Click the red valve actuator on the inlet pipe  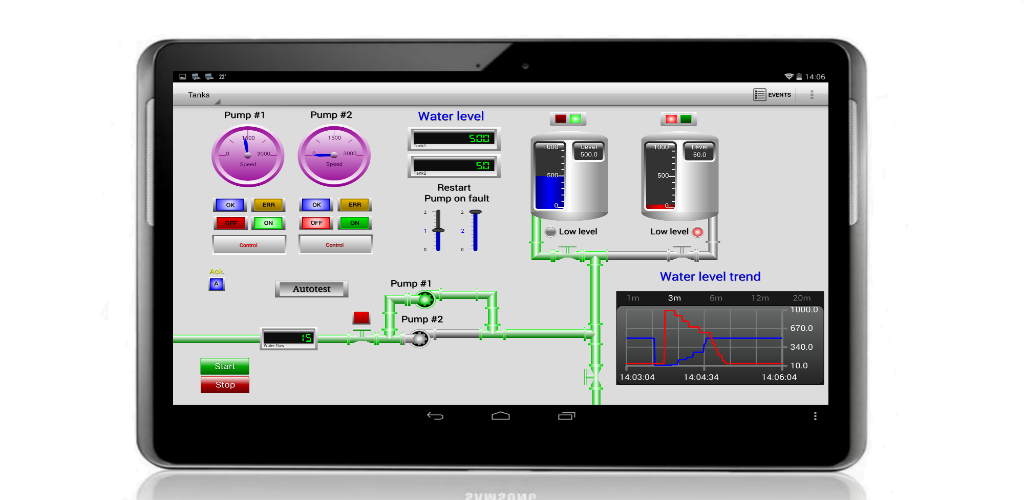click(x=361, y=318)
